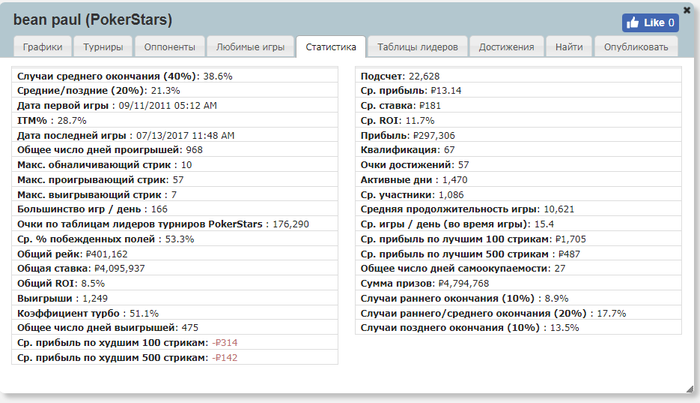The width and height of the screenshot is (700, 403).
Task: Select Макс. обналичивающий стрик row
Action: point(175,165)
